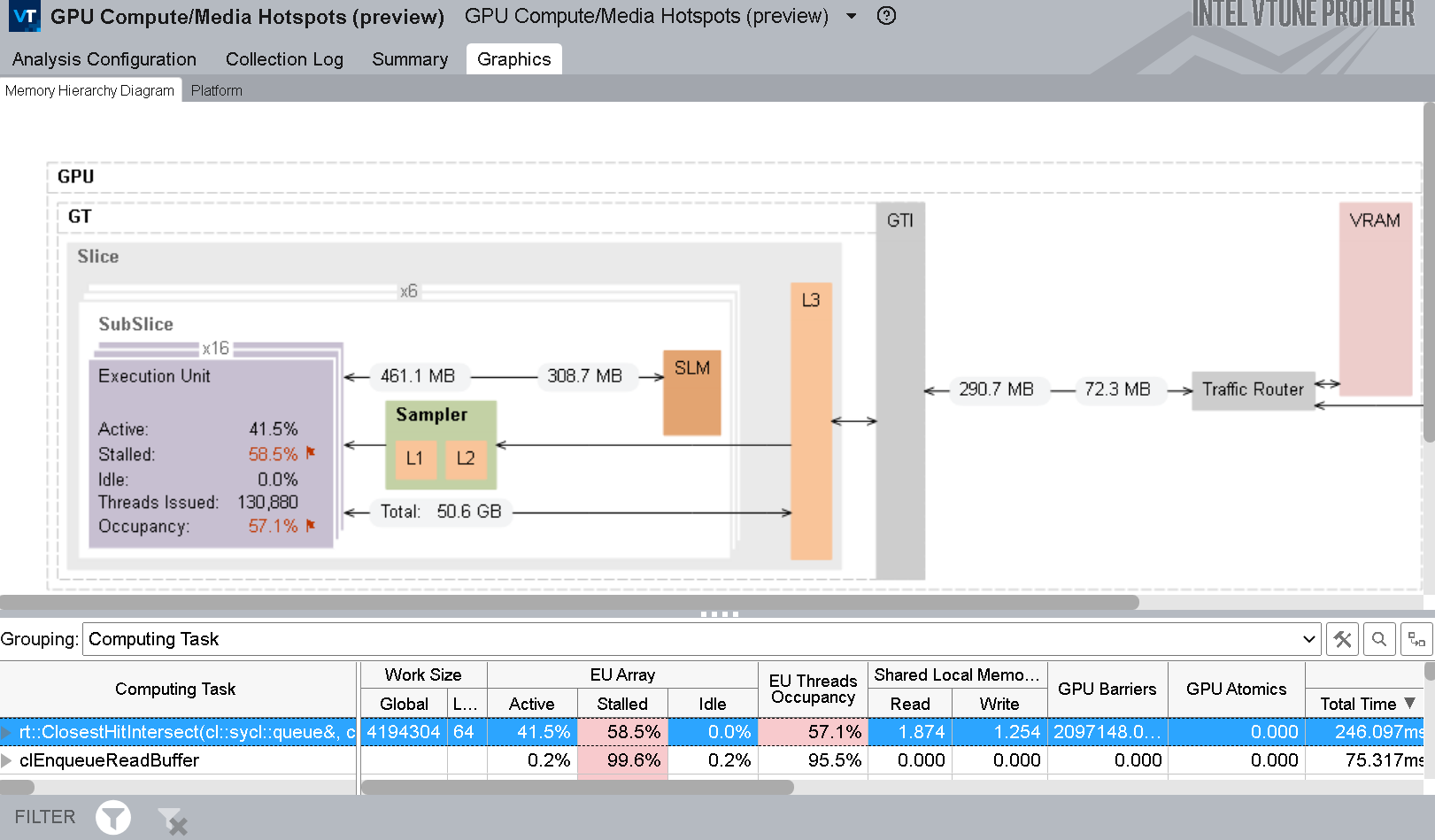Click the Traffic Router block
The width and height of the screenshot is (1435, 840).
tap(1254, 389)
